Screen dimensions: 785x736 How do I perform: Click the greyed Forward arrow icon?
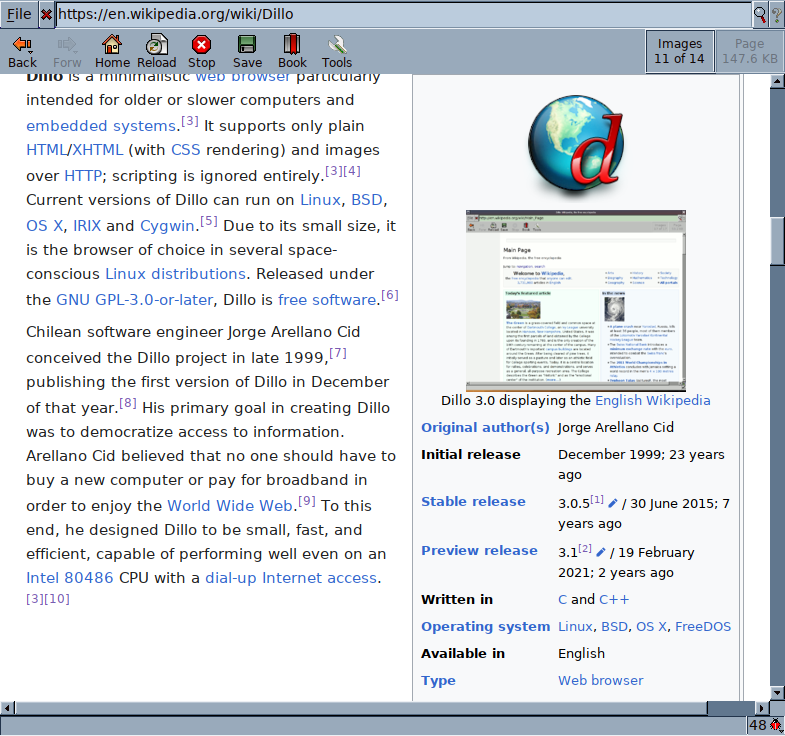pyautogui.click(x=67, y=52)
